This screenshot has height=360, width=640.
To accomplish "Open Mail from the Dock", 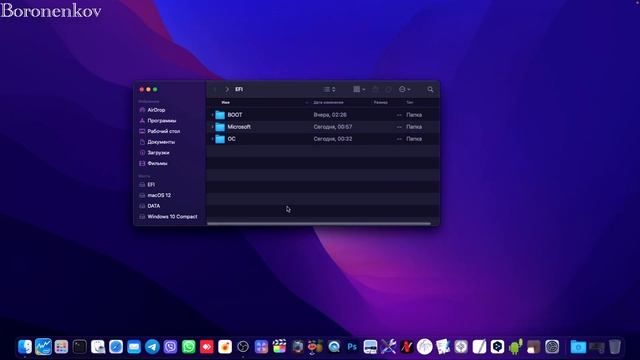I will (x=134, y=347).
